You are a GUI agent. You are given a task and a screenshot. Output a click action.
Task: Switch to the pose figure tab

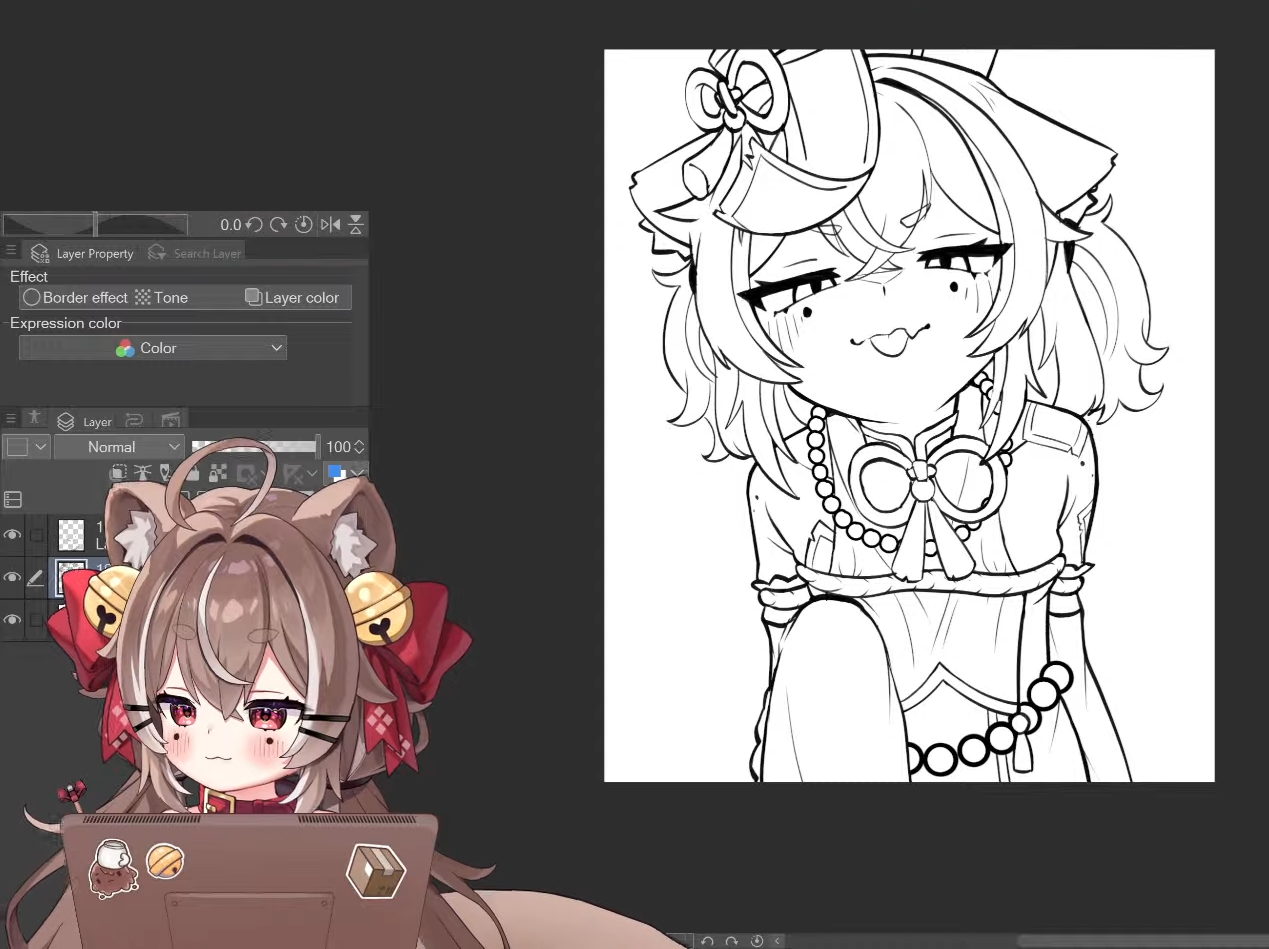click(34, 418)
